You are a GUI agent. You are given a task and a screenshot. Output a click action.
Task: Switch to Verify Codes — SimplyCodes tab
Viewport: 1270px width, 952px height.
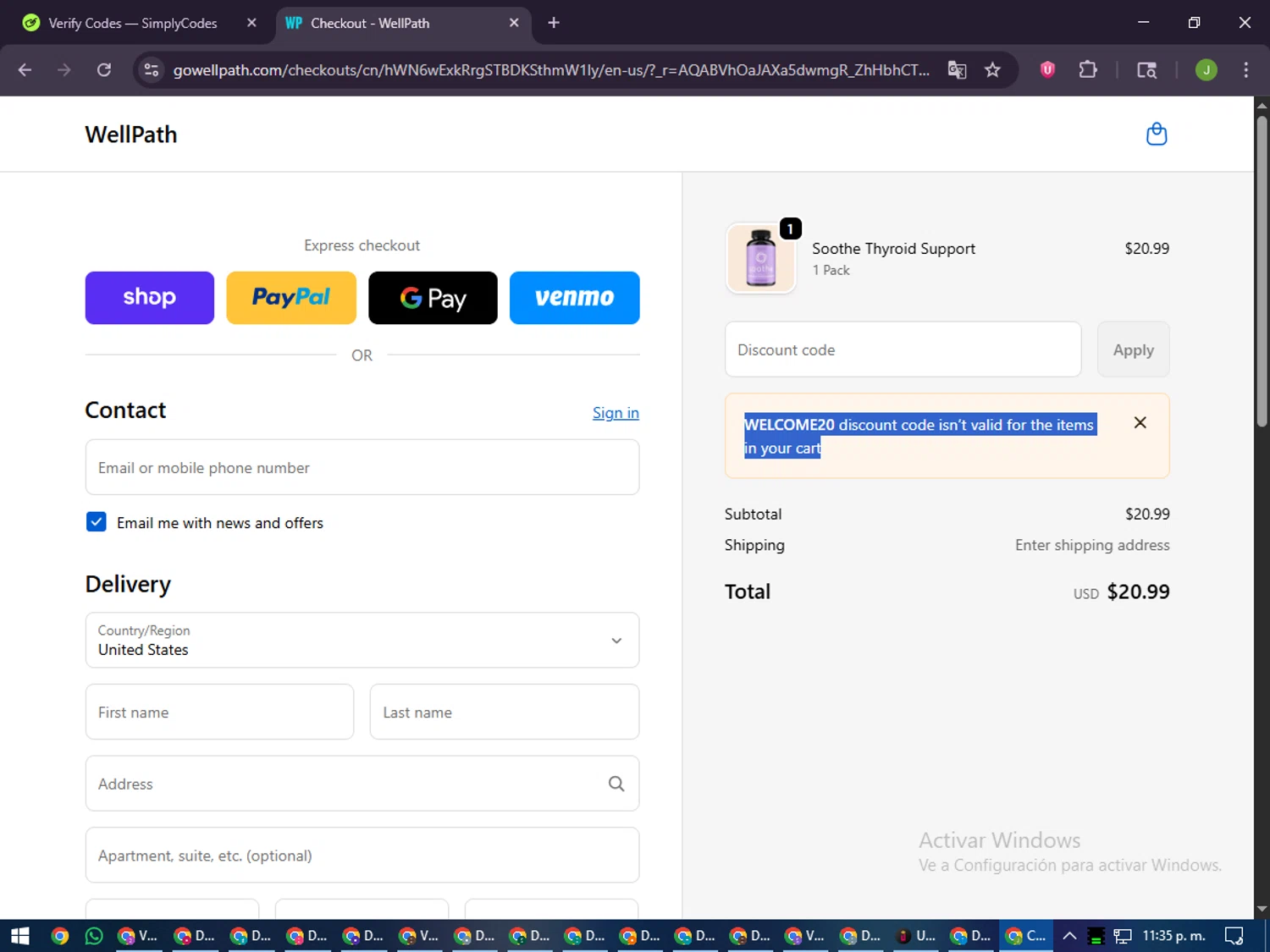[133, 23]
